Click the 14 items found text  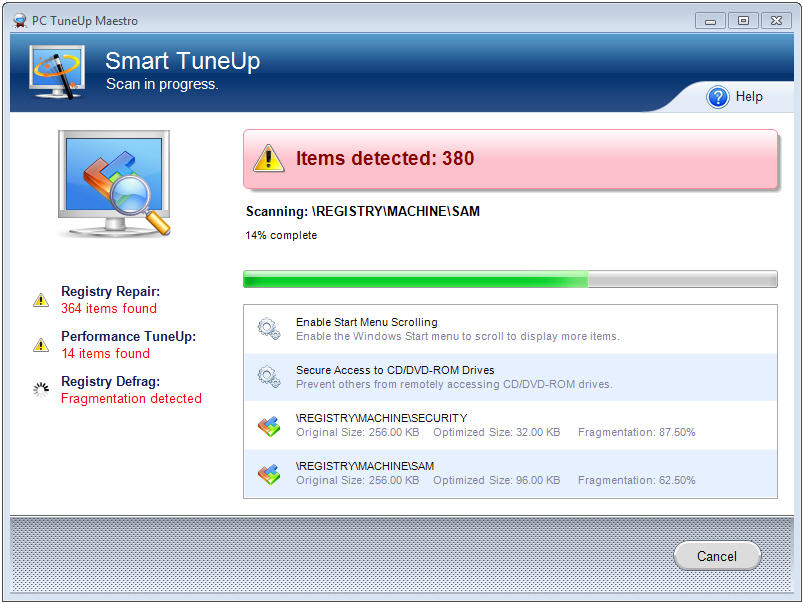coord(105,354)
